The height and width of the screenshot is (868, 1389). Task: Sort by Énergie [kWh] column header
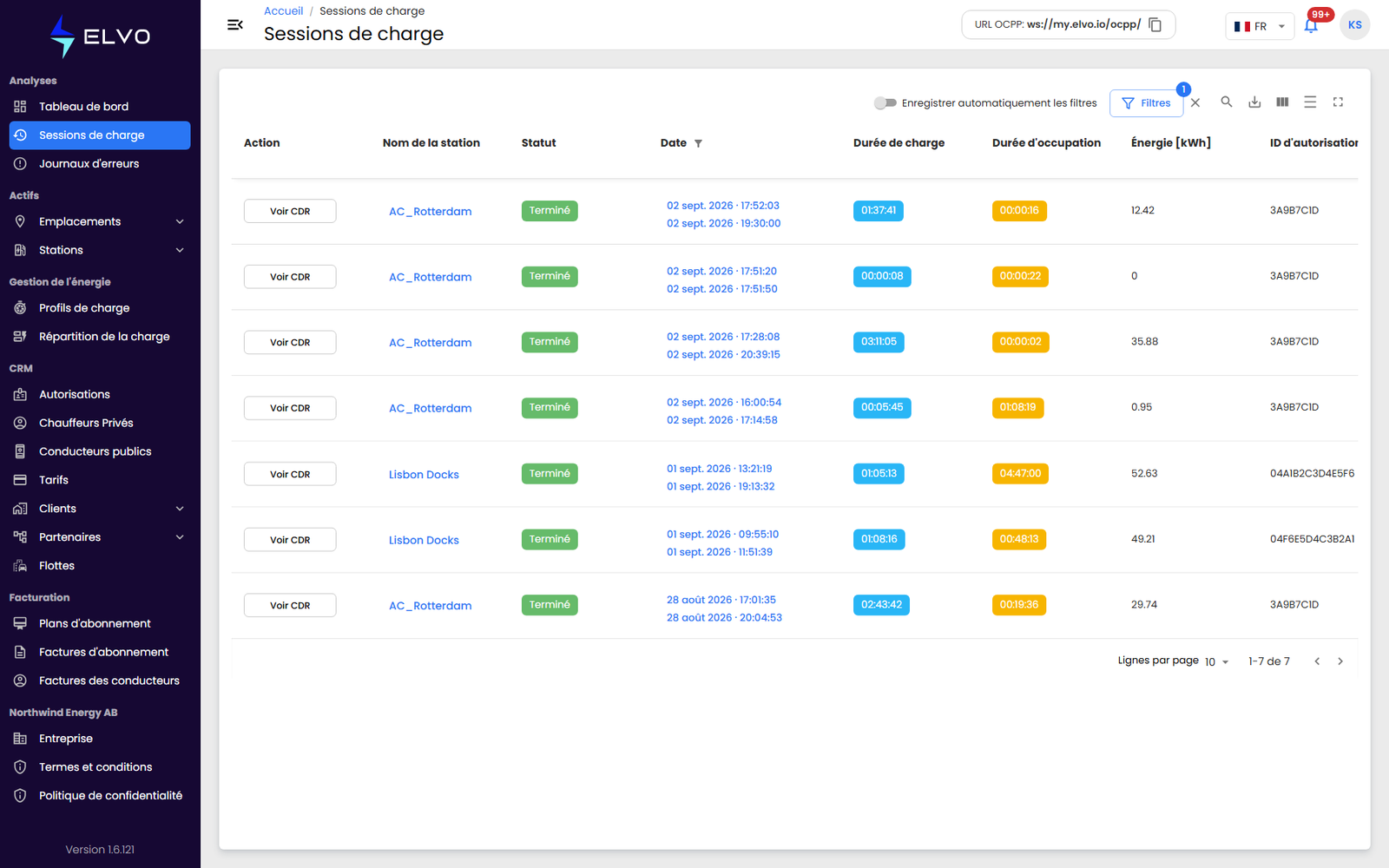pyautogui.click(x=1170, y=143)
